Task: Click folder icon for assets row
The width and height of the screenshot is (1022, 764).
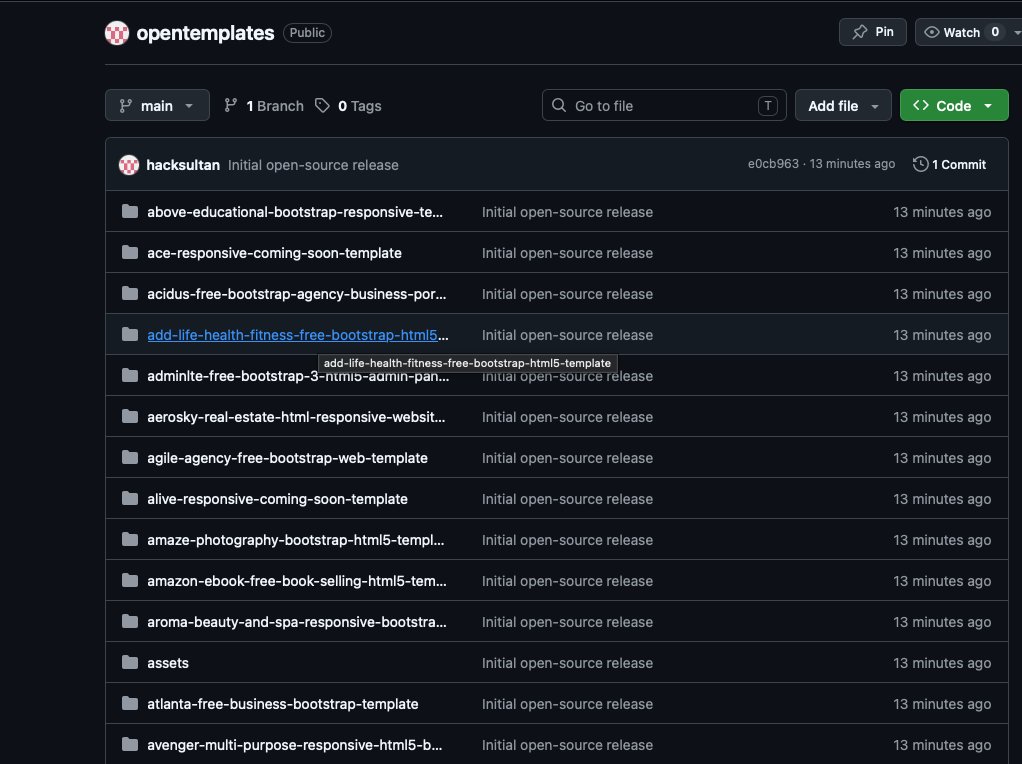Action: click(130, 664)
